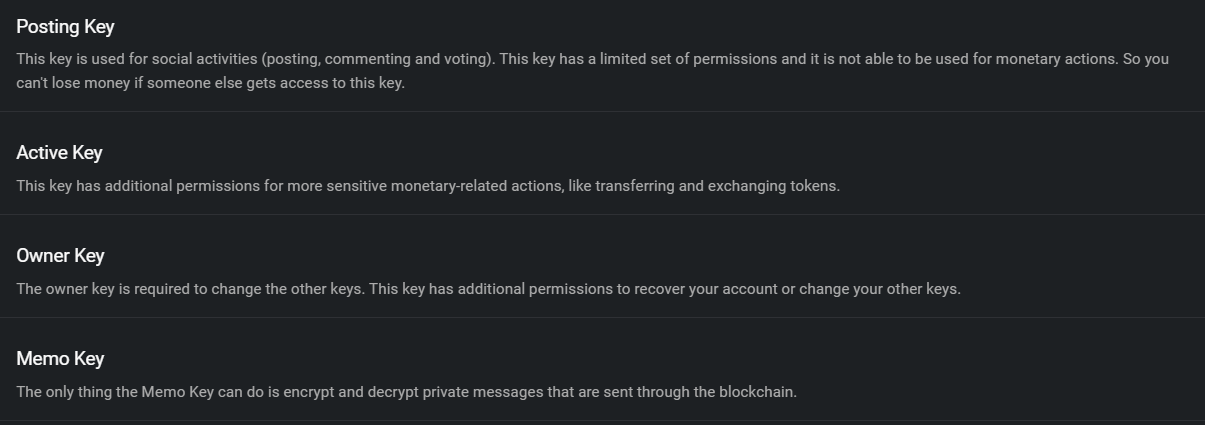Viewport: 1205px width, 425px height.
Task: Click the sentence starting "This key is used for social activities"
Action: click(x=255, y=59)
